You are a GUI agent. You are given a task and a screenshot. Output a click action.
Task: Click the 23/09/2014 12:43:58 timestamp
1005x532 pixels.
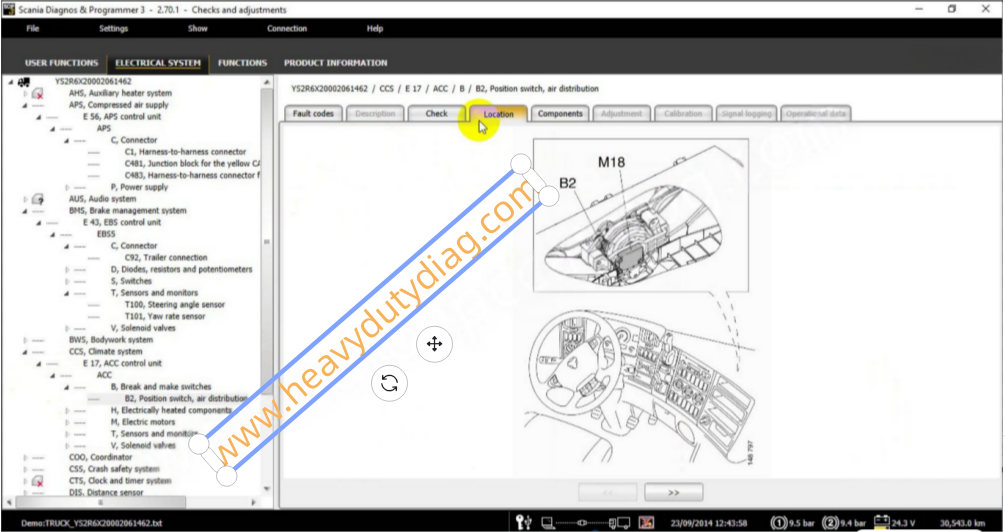[x=708, y=523]
